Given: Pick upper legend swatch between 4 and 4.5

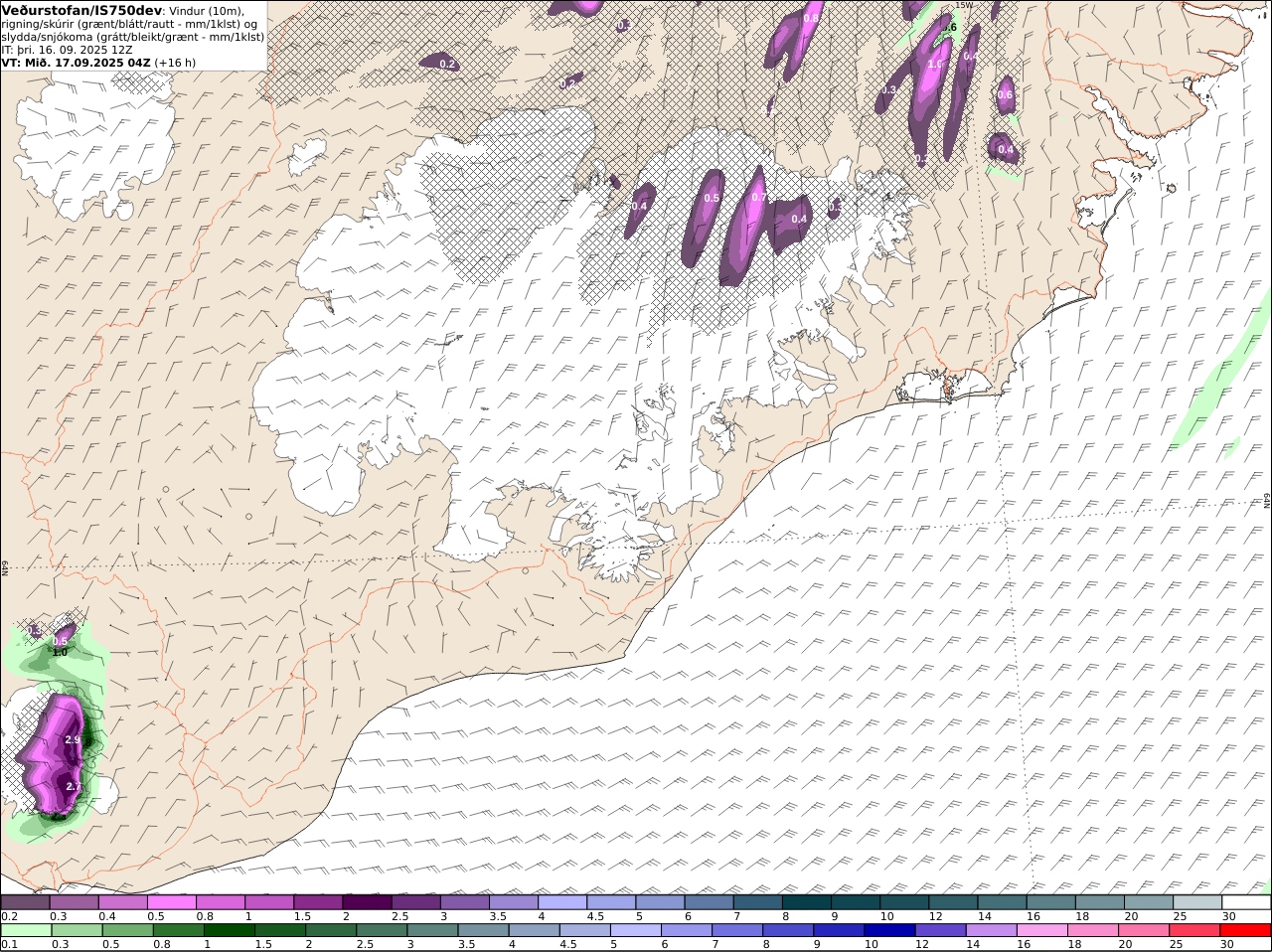Looking at the screenshot, I should [562, 901].
